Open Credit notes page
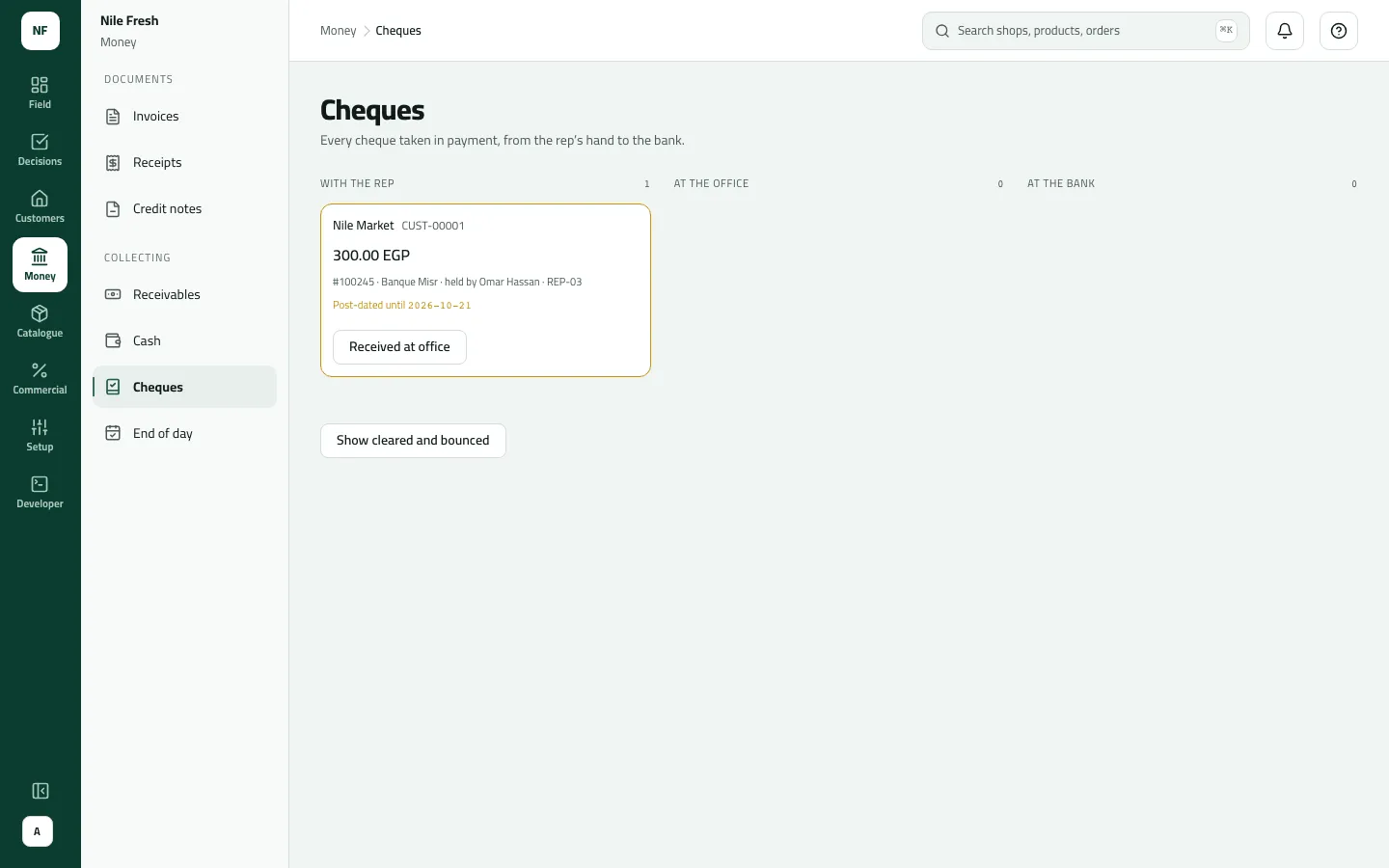The image size is (1389, 868). (x=184, y=209)
